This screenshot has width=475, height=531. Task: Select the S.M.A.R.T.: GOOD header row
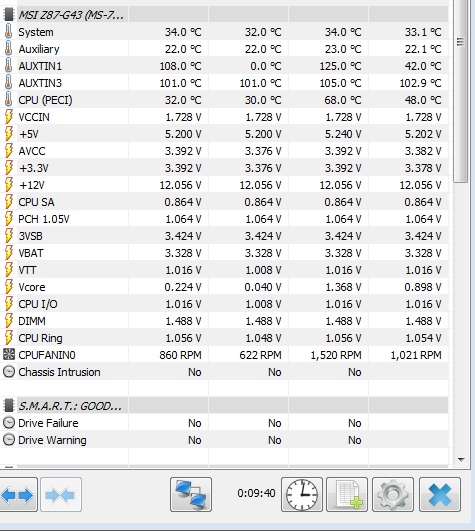click(224, 405)
